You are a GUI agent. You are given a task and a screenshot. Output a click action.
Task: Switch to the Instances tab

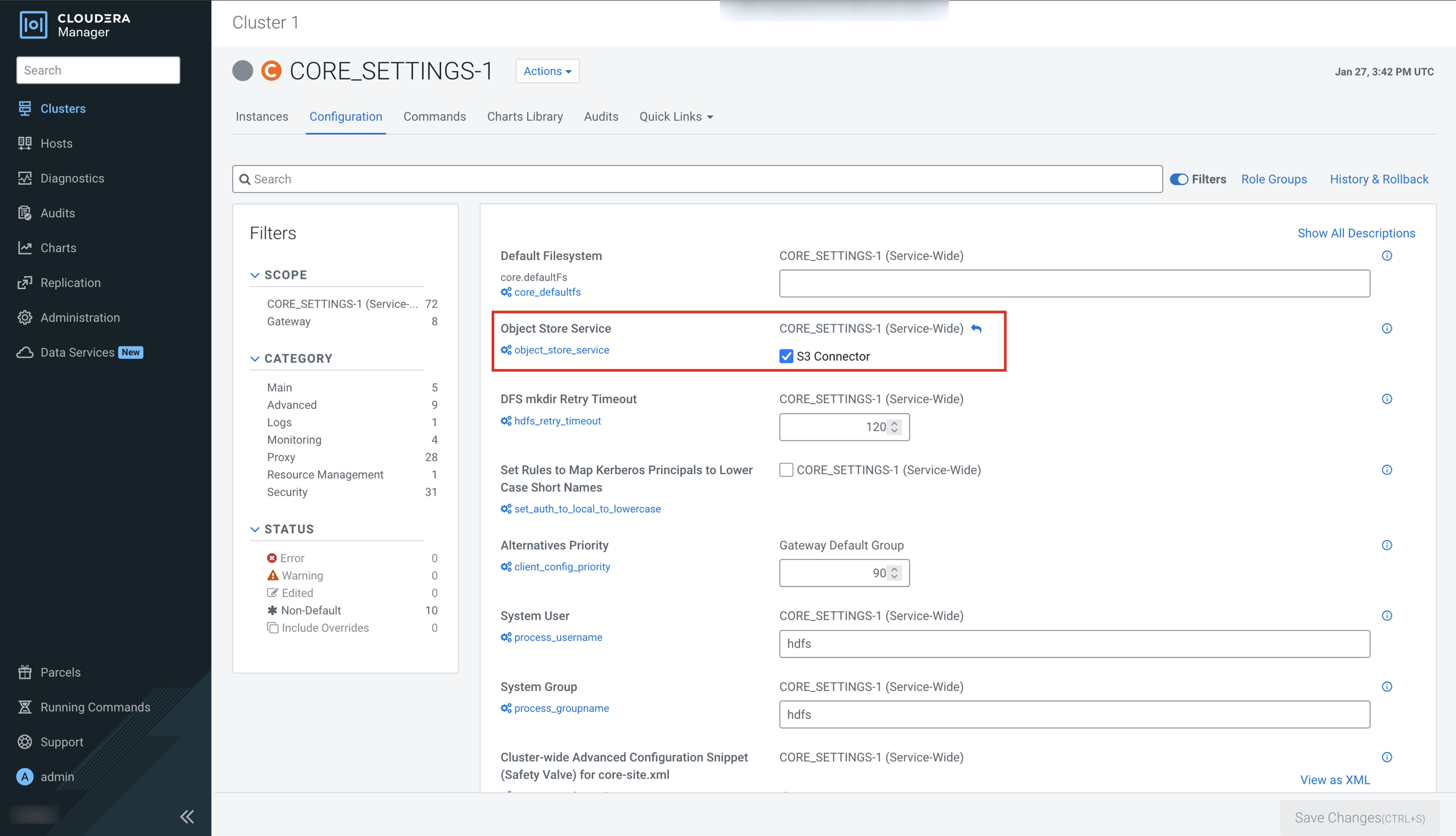[x=262, y=116]
